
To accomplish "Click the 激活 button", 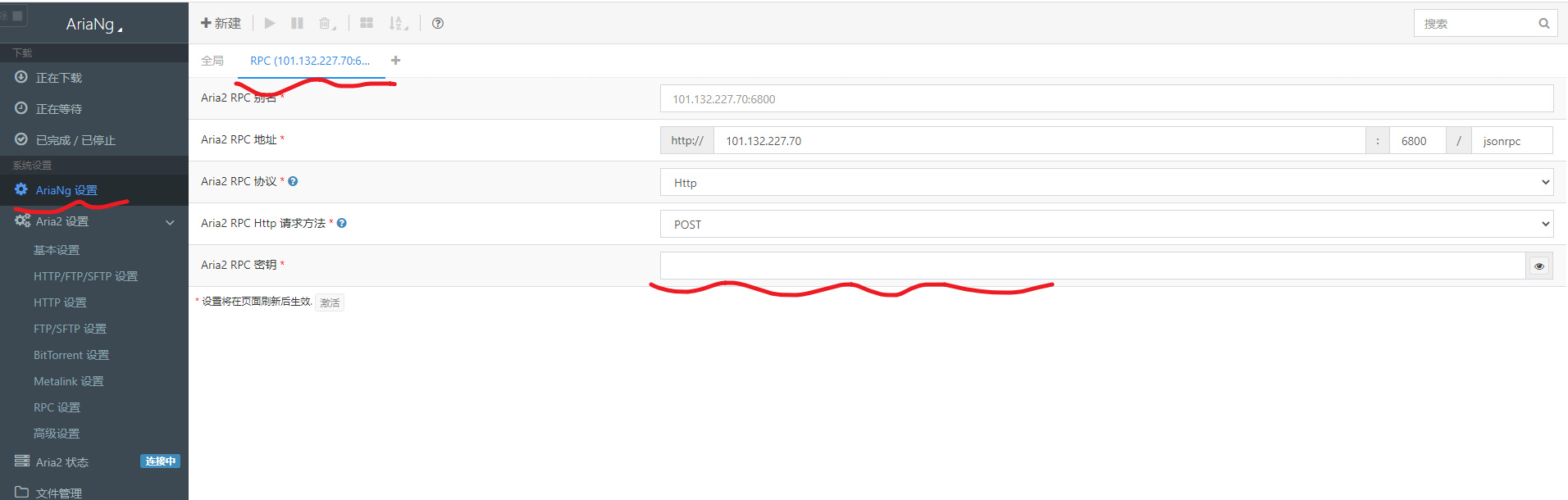I will click(330, 302).
